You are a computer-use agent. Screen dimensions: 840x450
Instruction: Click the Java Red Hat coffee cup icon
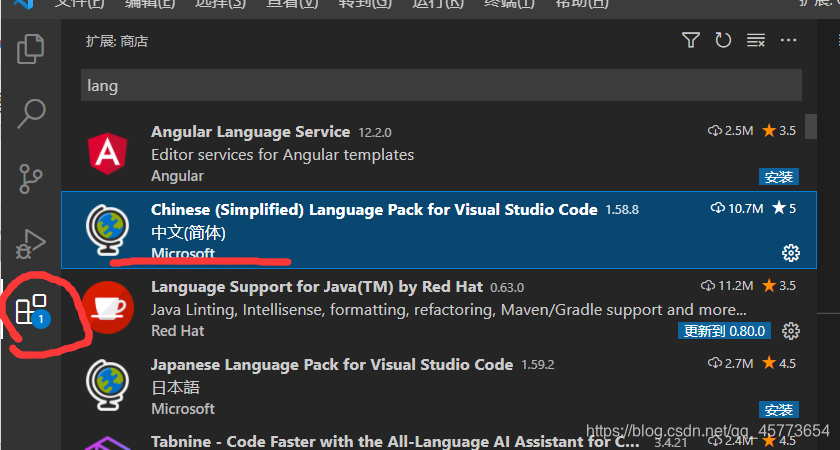pyautogui.click(x=108, y=308)
